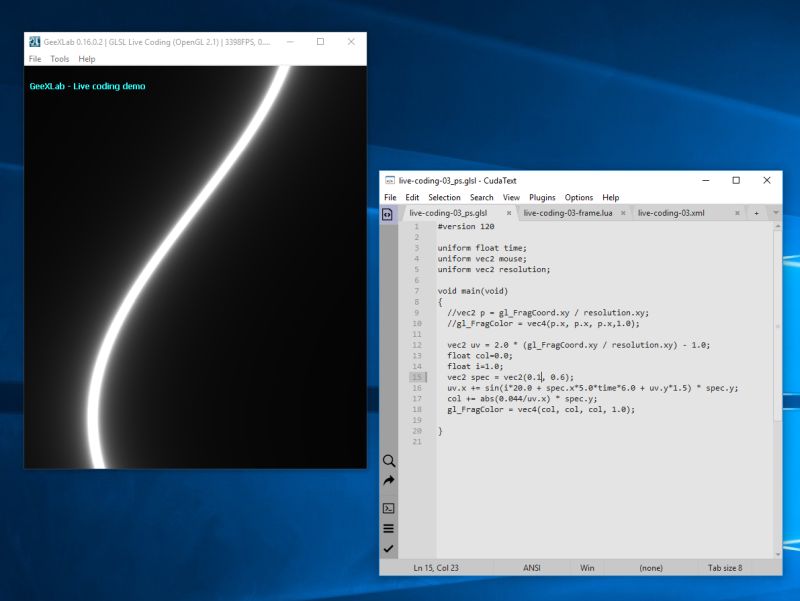Click the 'gl_FragColor = vec4(col, col, col, 1.0);' line

coord(541,409)
